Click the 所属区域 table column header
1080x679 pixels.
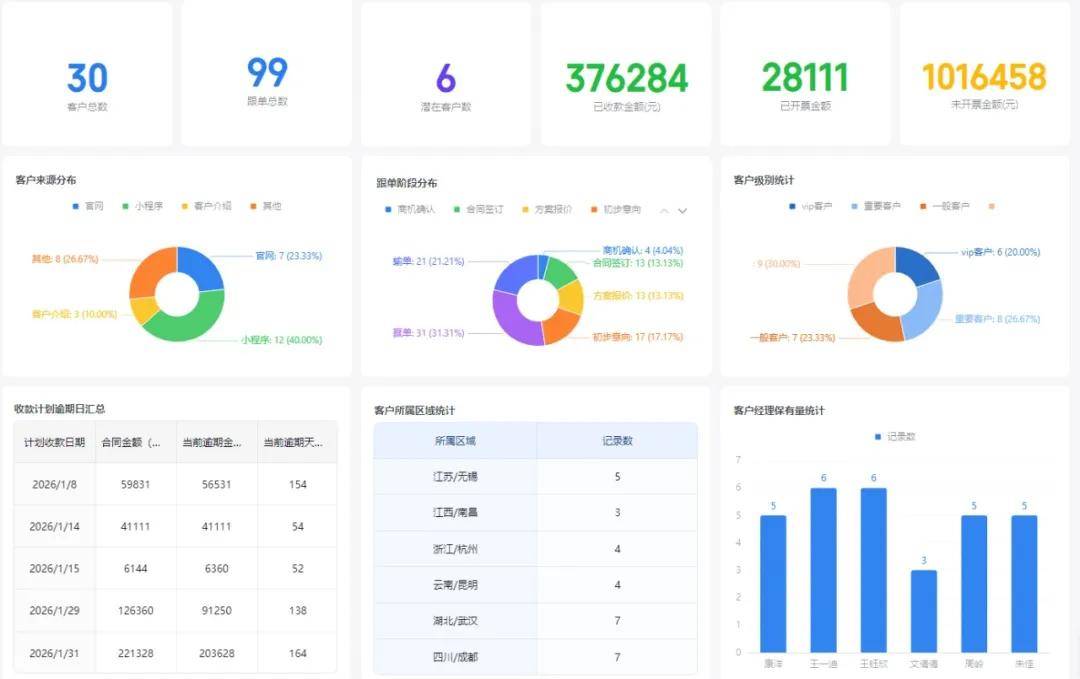pyautogui.click(x=455, y=440)
